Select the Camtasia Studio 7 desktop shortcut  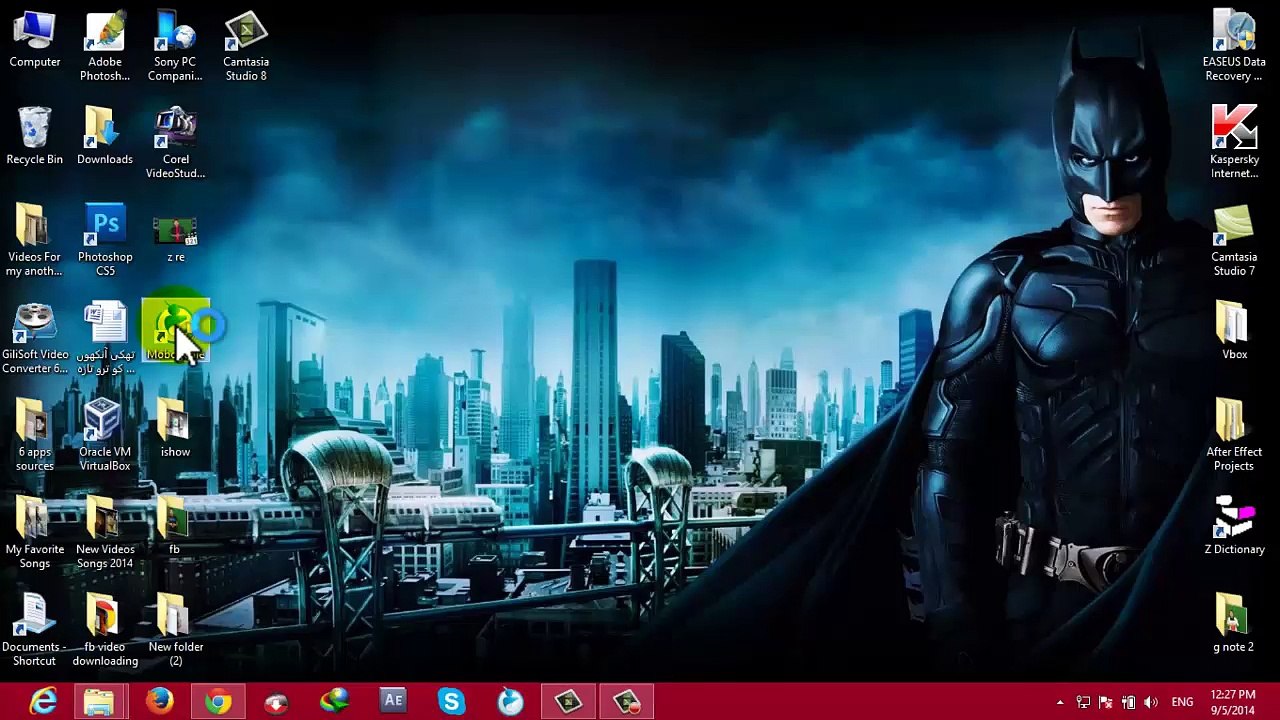[x=1234, y=241]
